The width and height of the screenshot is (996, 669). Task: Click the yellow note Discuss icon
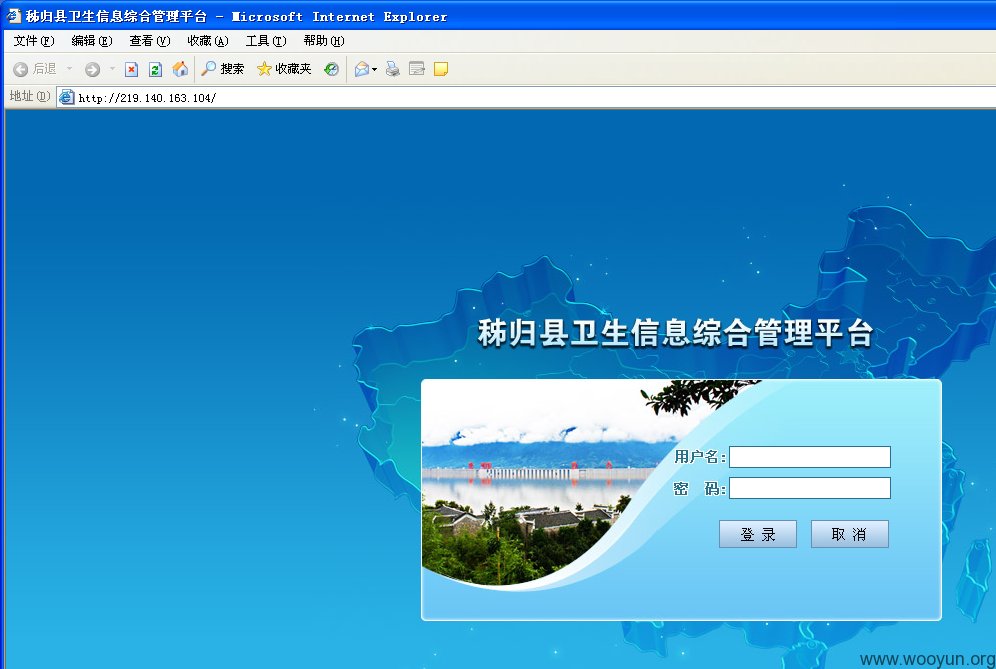(441, 69)
